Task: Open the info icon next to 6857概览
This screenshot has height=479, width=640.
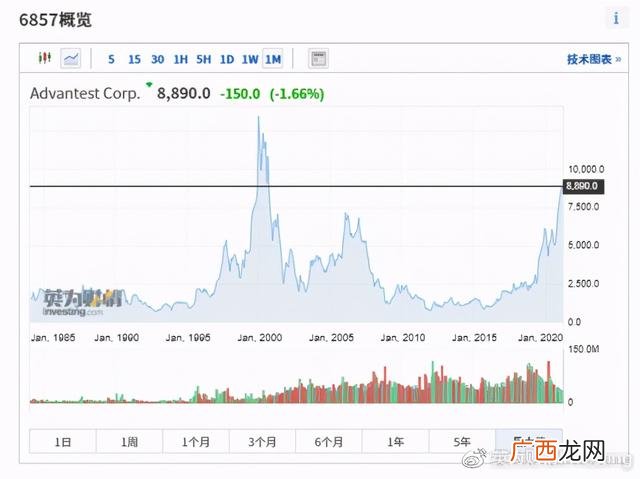Action: (x=616, y=18)
